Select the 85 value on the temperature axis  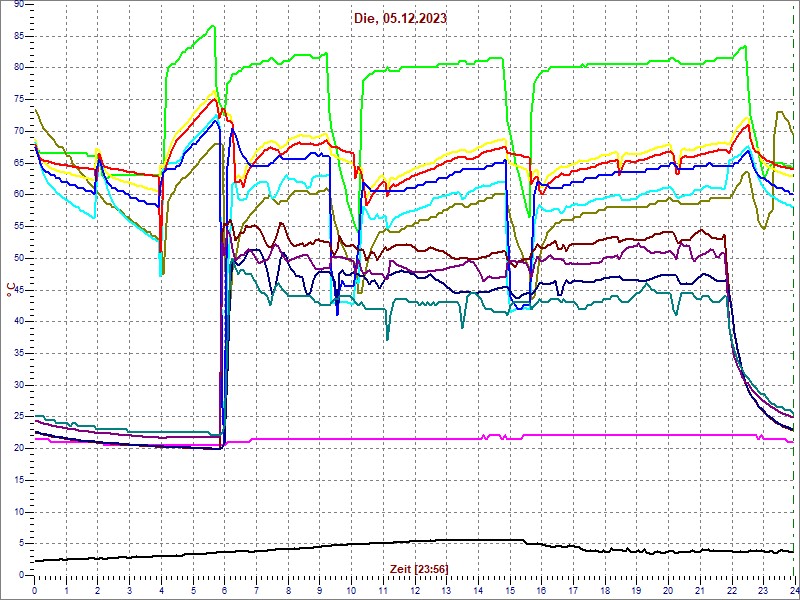tap(18, 36)
